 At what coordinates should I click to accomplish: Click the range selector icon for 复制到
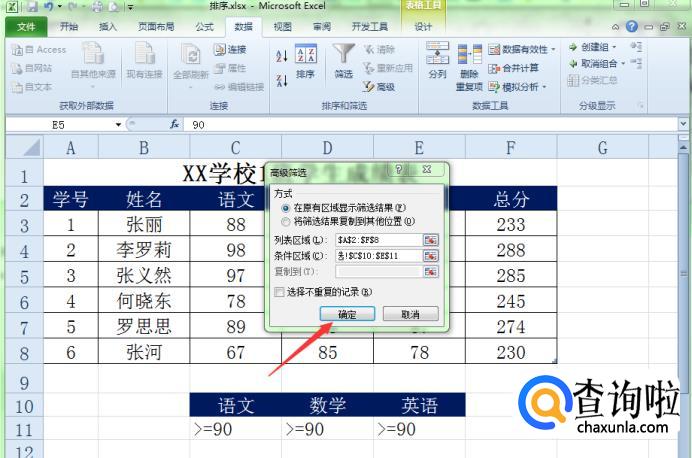431,271
